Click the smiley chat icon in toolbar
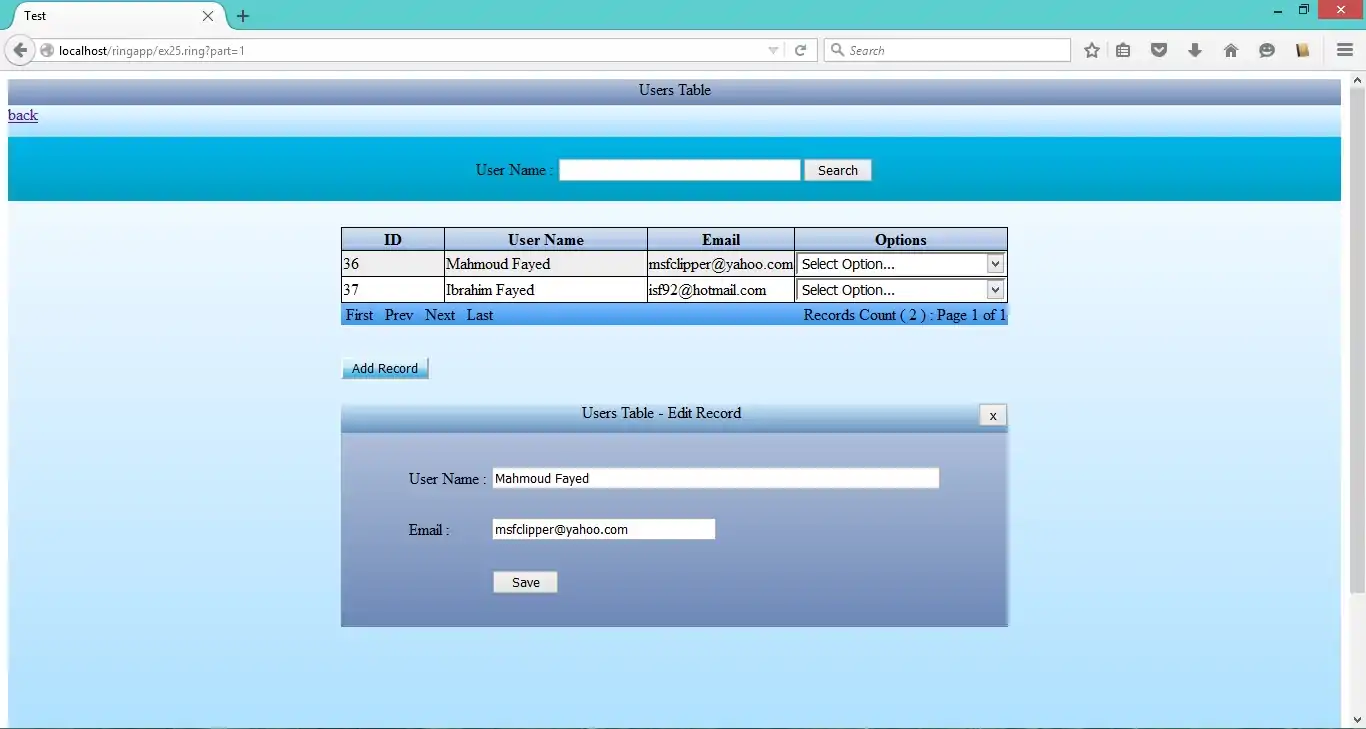The width and height of the screenshot is (1366, 729). click(1267, 50)
